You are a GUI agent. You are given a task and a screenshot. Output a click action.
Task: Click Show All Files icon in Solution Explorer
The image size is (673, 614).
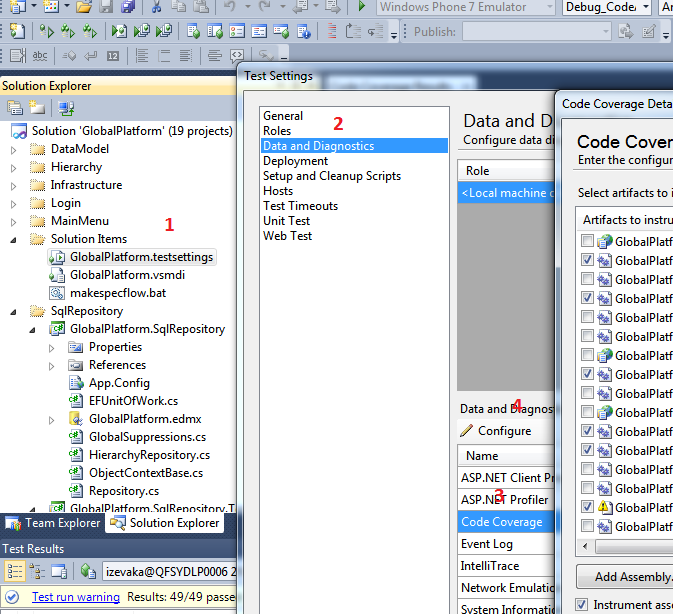pos(36,108)
